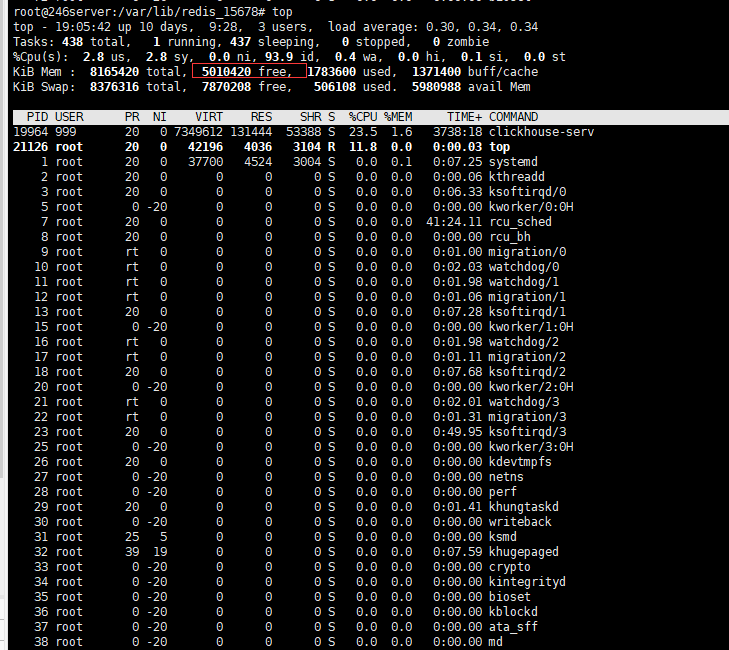Click the 'ksoftirqd/1' process name
This screenshot has width=729, height=650.
tap(527, 312)
